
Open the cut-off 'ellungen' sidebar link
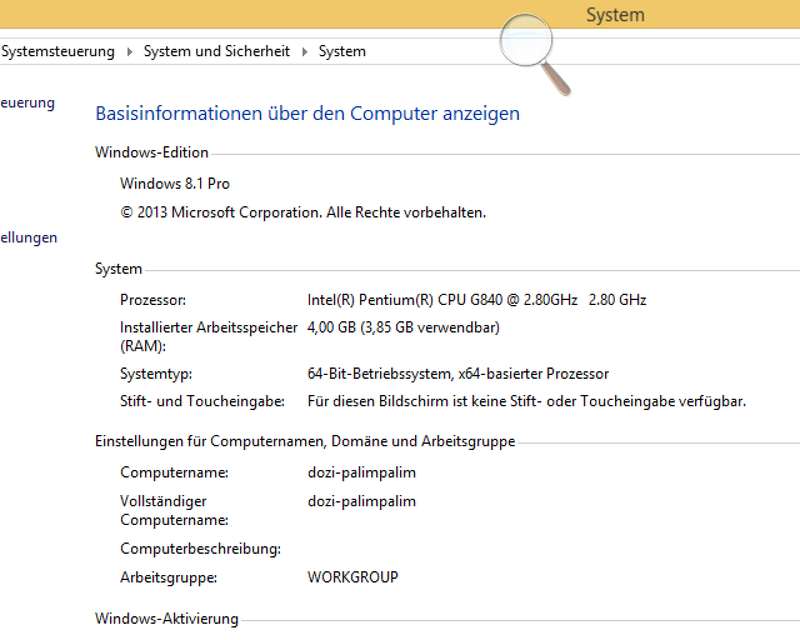point(29,238)
